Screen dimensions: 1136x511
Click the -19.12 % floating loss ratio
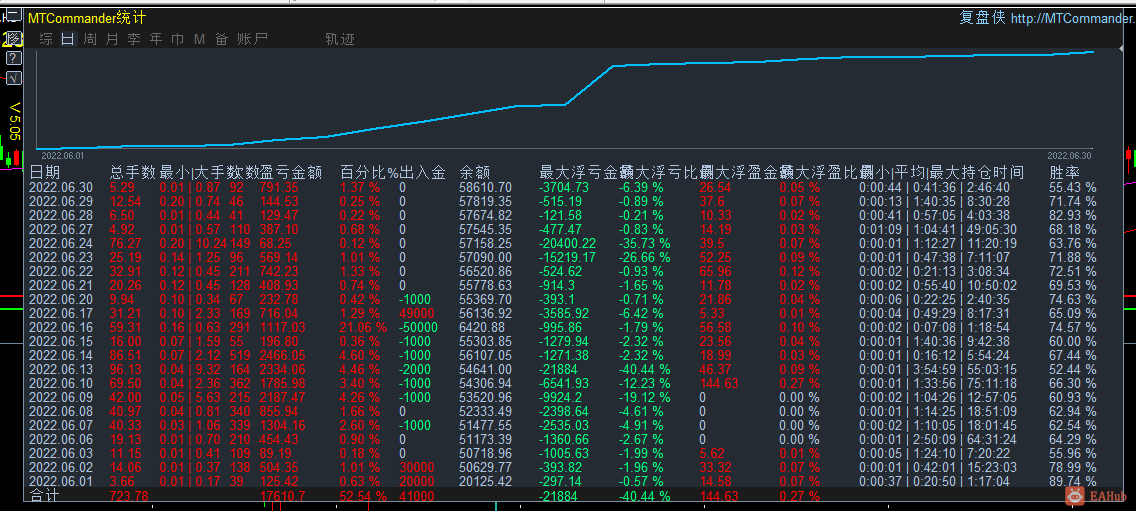point(645,396)
